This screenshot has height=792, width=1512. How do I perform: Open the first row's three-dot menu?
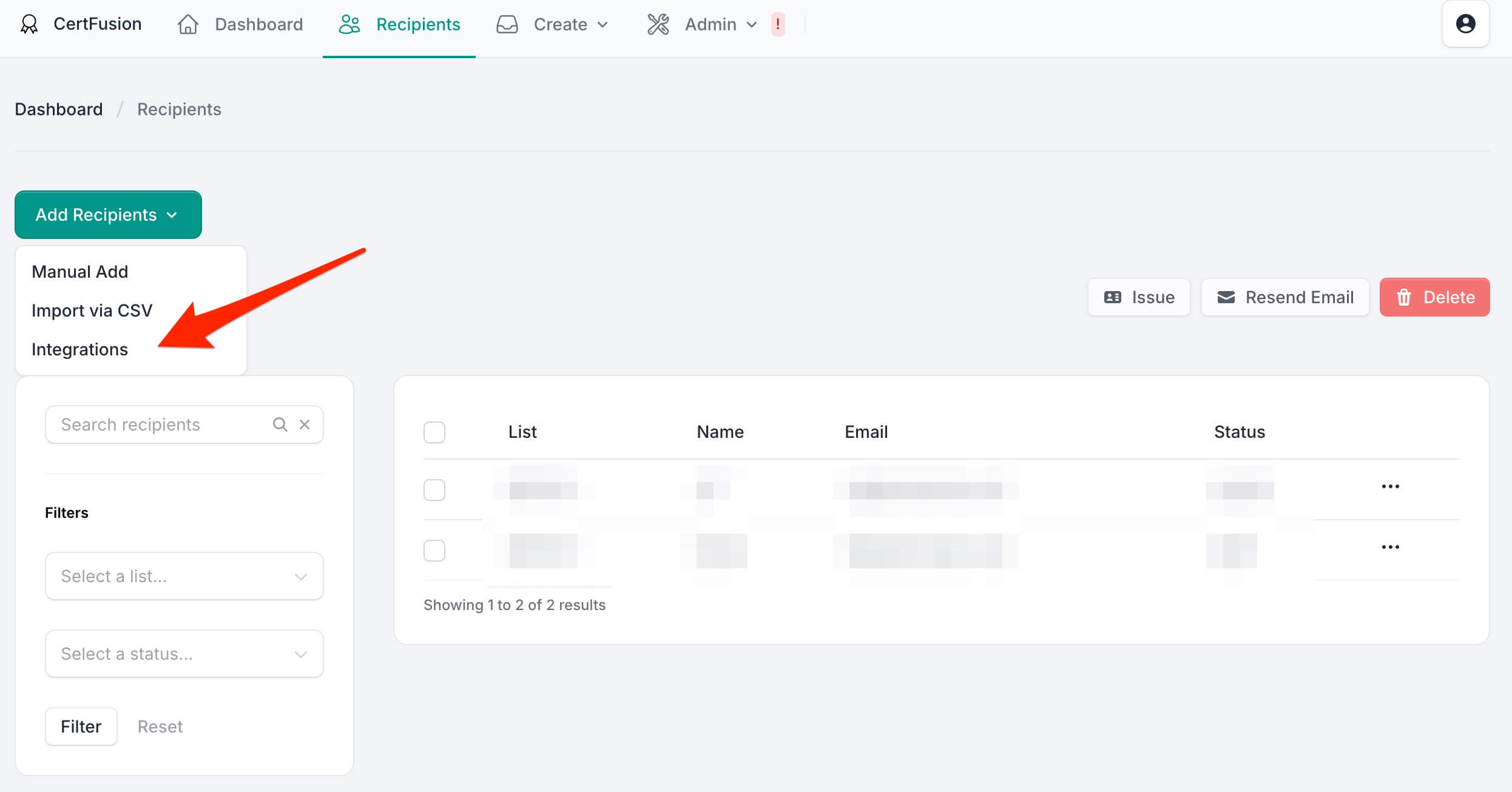coord(1391,486)
